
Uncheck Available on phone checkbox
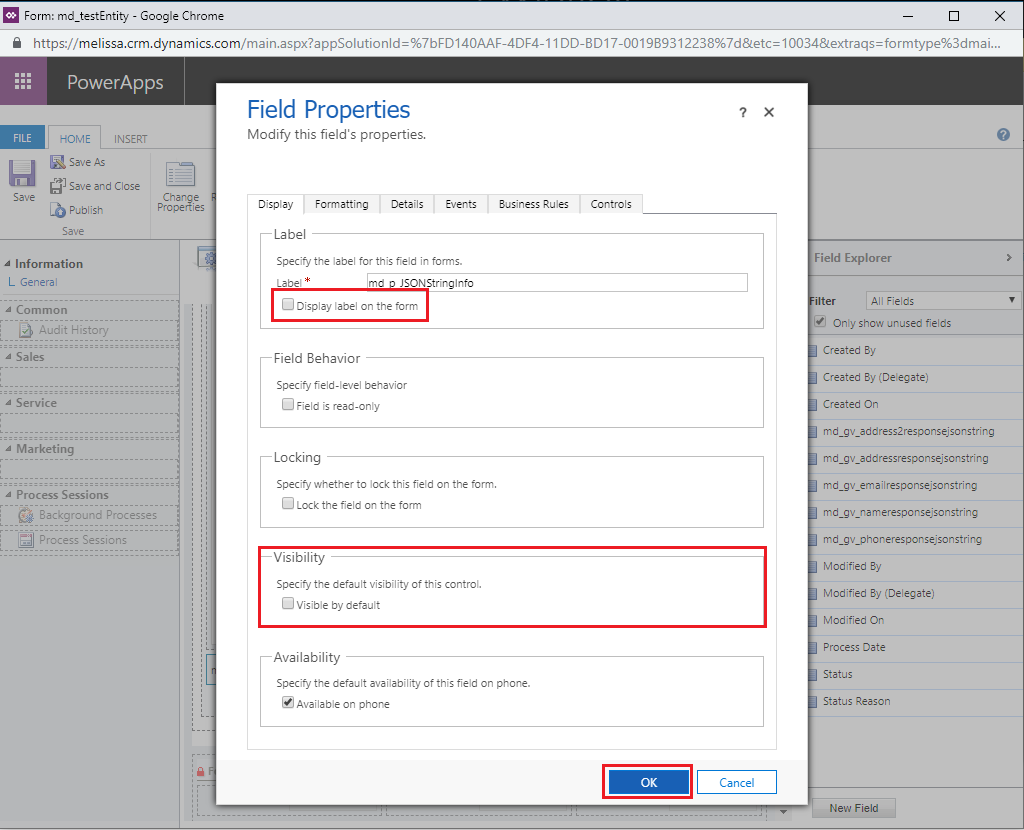coord(287,703)
